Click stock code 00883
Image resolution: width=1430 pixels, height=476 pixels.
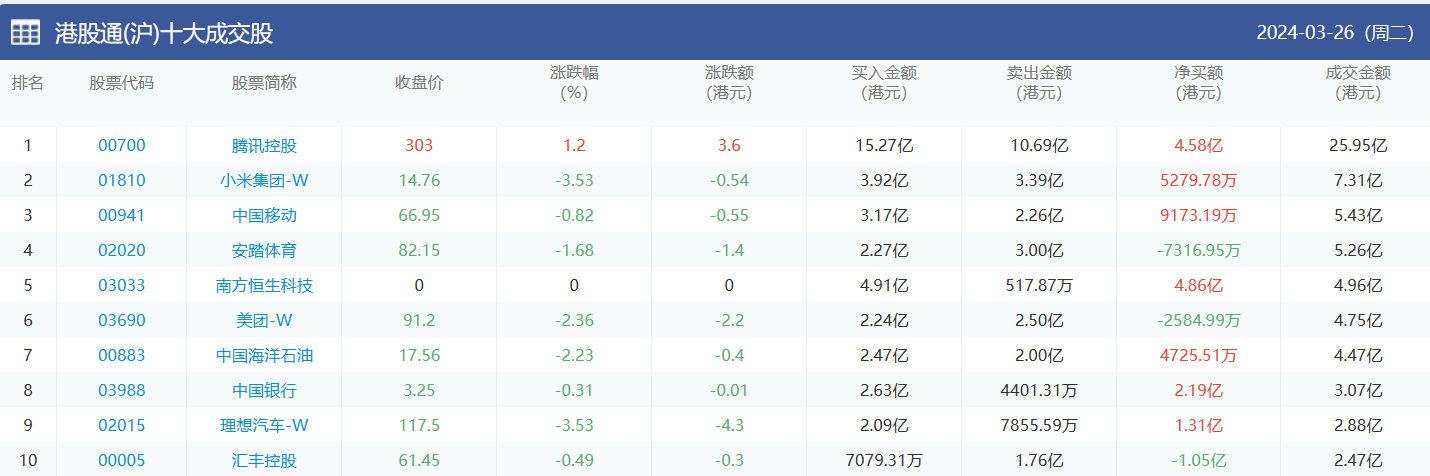coord(122,355)
